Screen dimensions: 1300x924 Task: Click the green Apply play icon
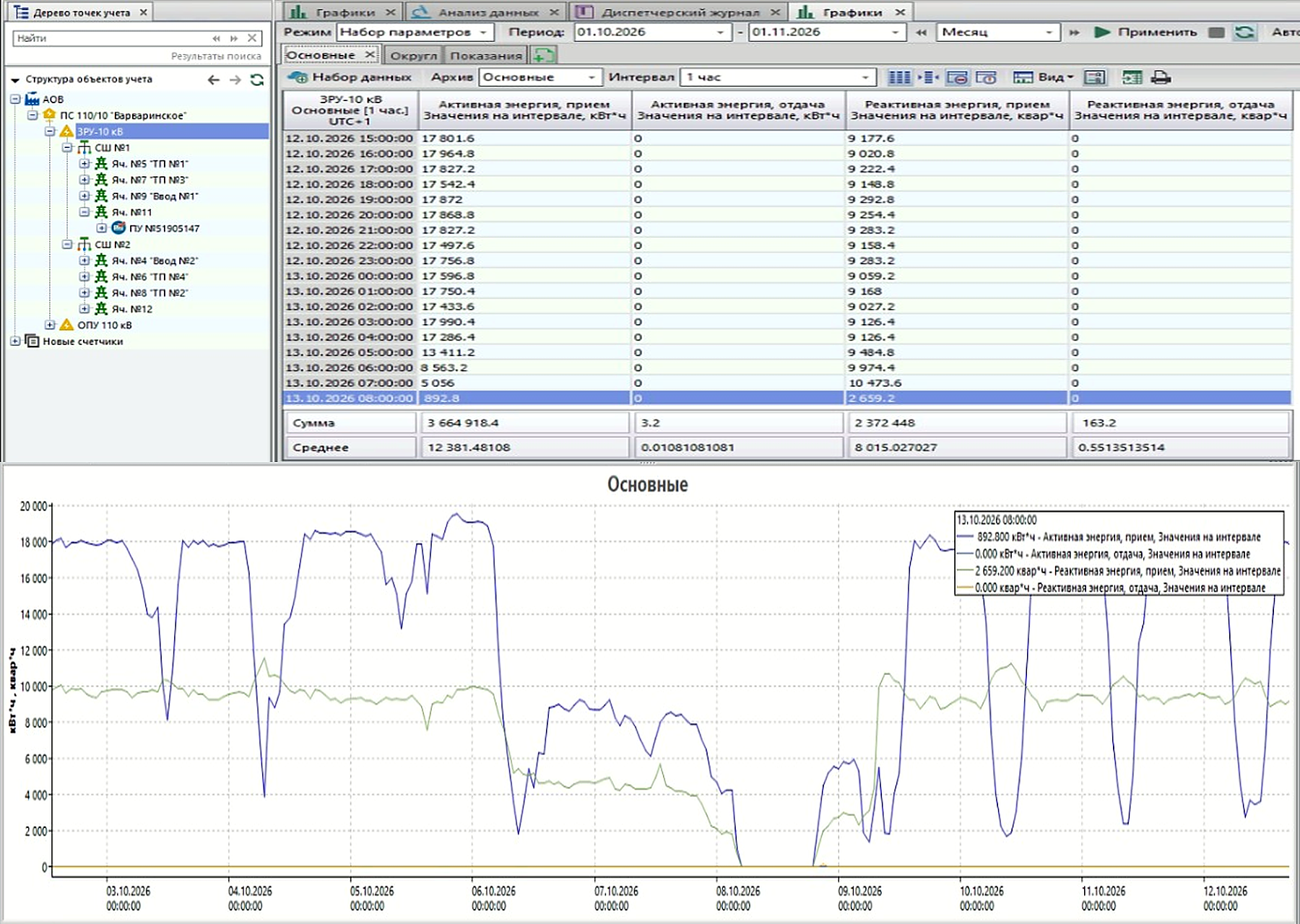[1102, 32]
